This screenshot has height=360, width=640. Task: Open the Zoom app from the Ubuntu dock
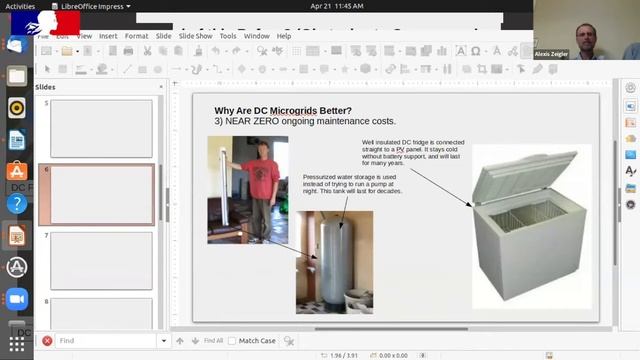click(x=17, y=299)
